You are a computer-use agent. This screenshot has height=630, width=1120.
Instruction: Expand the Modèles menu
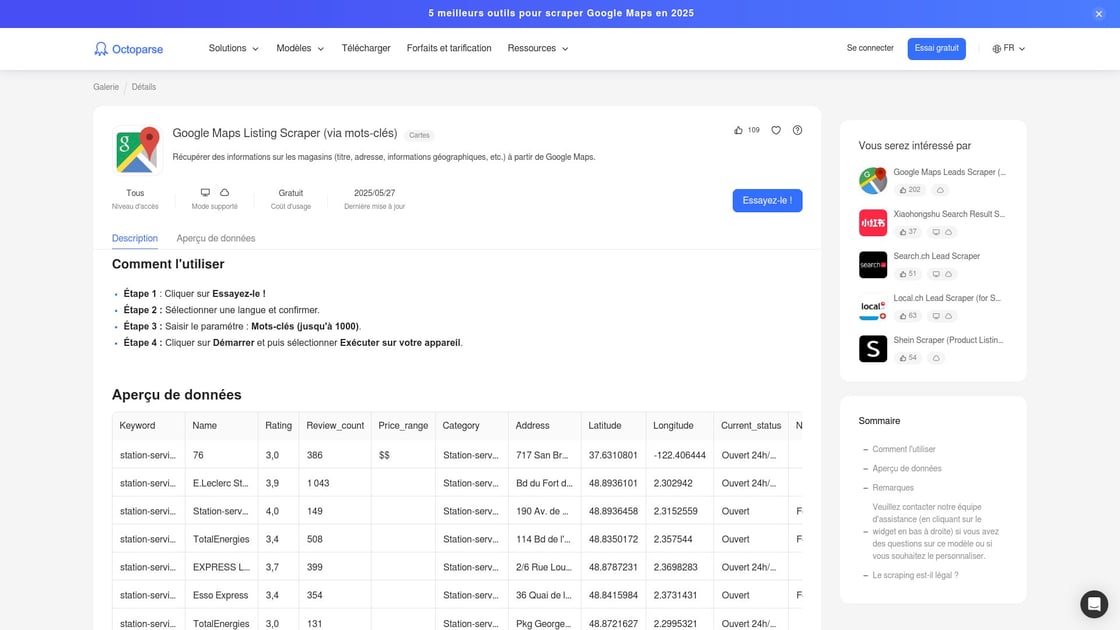[x=300, y=49]
